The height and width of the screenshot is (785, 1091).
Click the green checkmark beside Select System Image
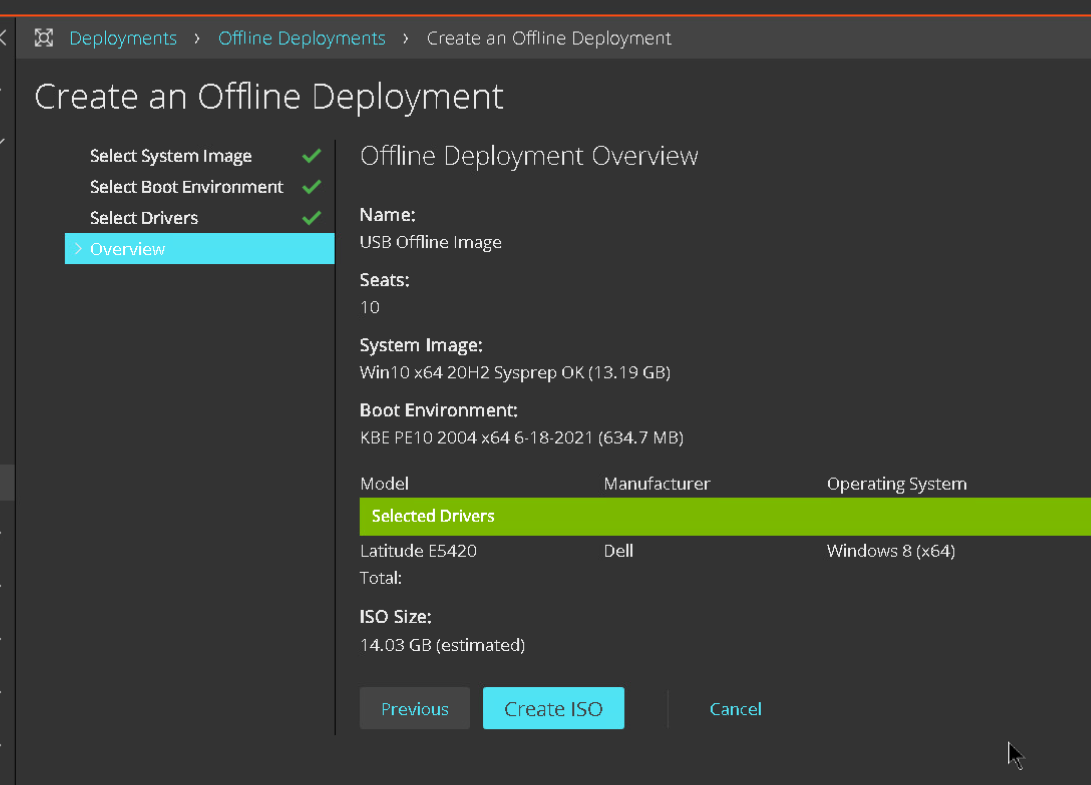(311, 155)
